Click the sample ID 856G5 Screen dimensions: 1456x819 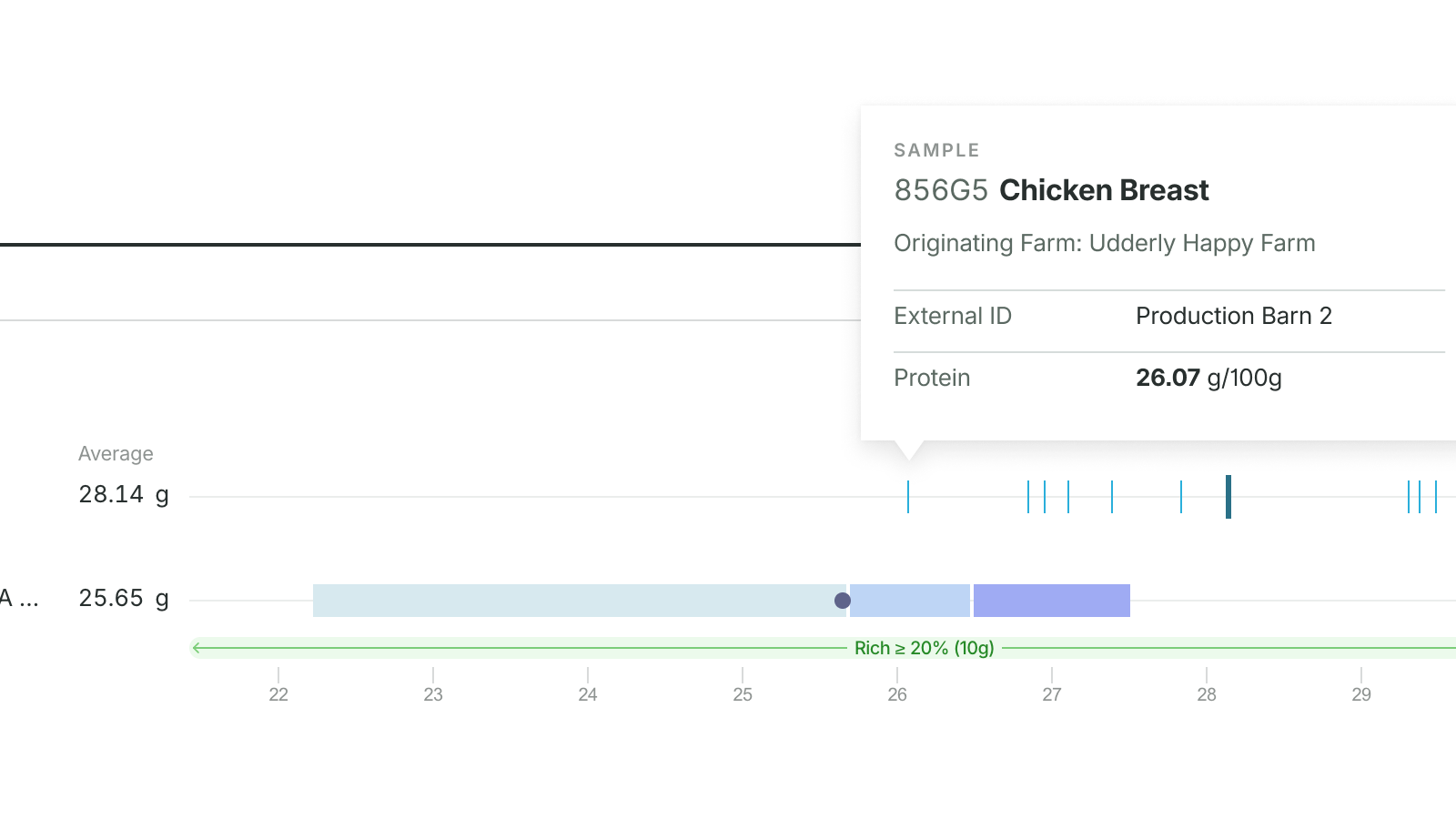pyautogui.click(x=941, y=190)
